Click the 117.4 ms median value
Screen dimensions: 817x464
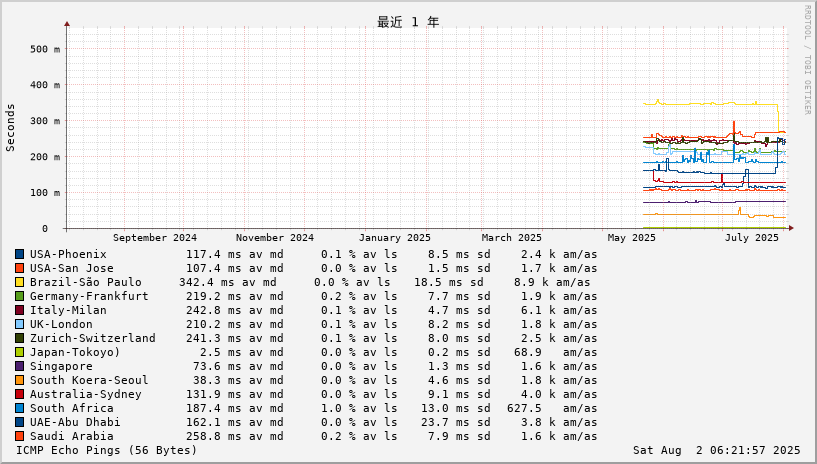pyautogui.click(x=213, y=254)
